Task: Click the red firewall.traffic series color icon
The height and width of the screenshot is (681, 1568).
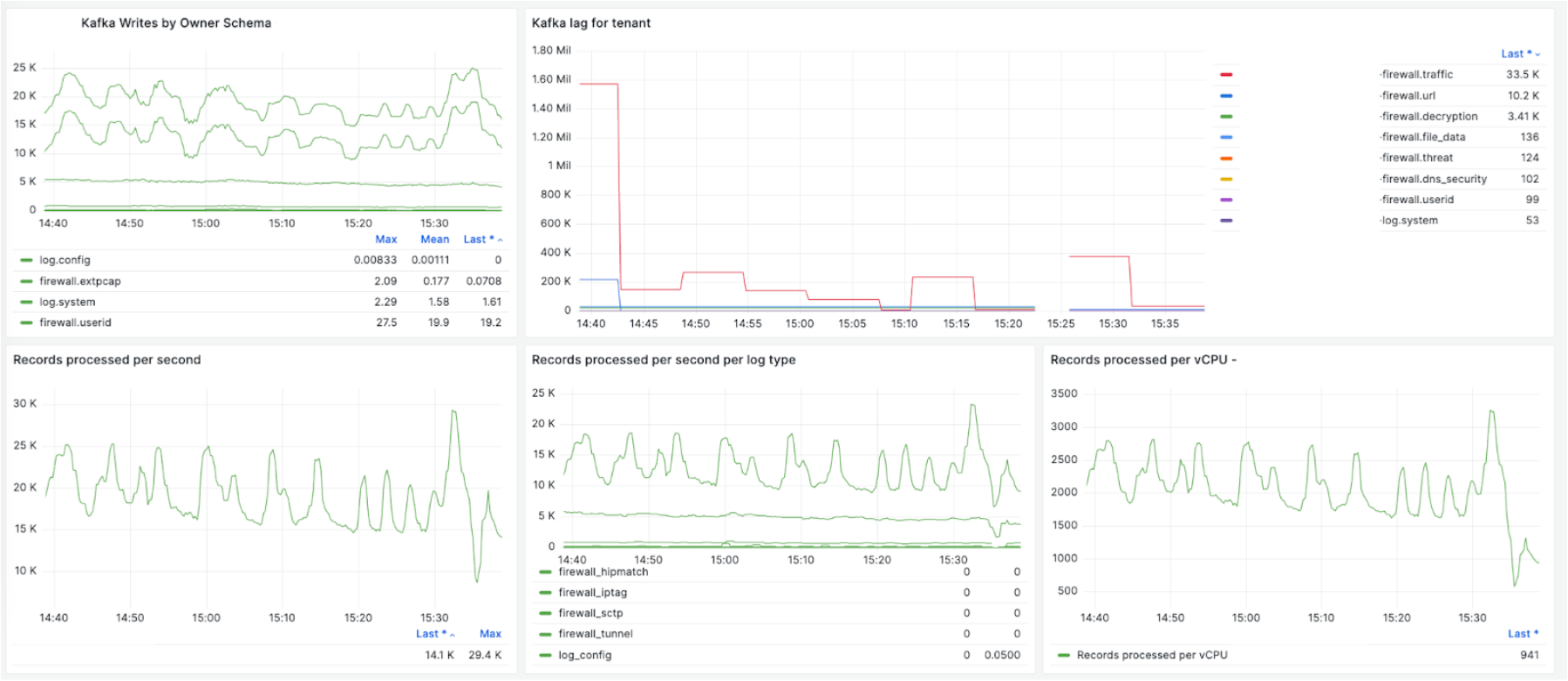Action: click(x=1226, y=75)
